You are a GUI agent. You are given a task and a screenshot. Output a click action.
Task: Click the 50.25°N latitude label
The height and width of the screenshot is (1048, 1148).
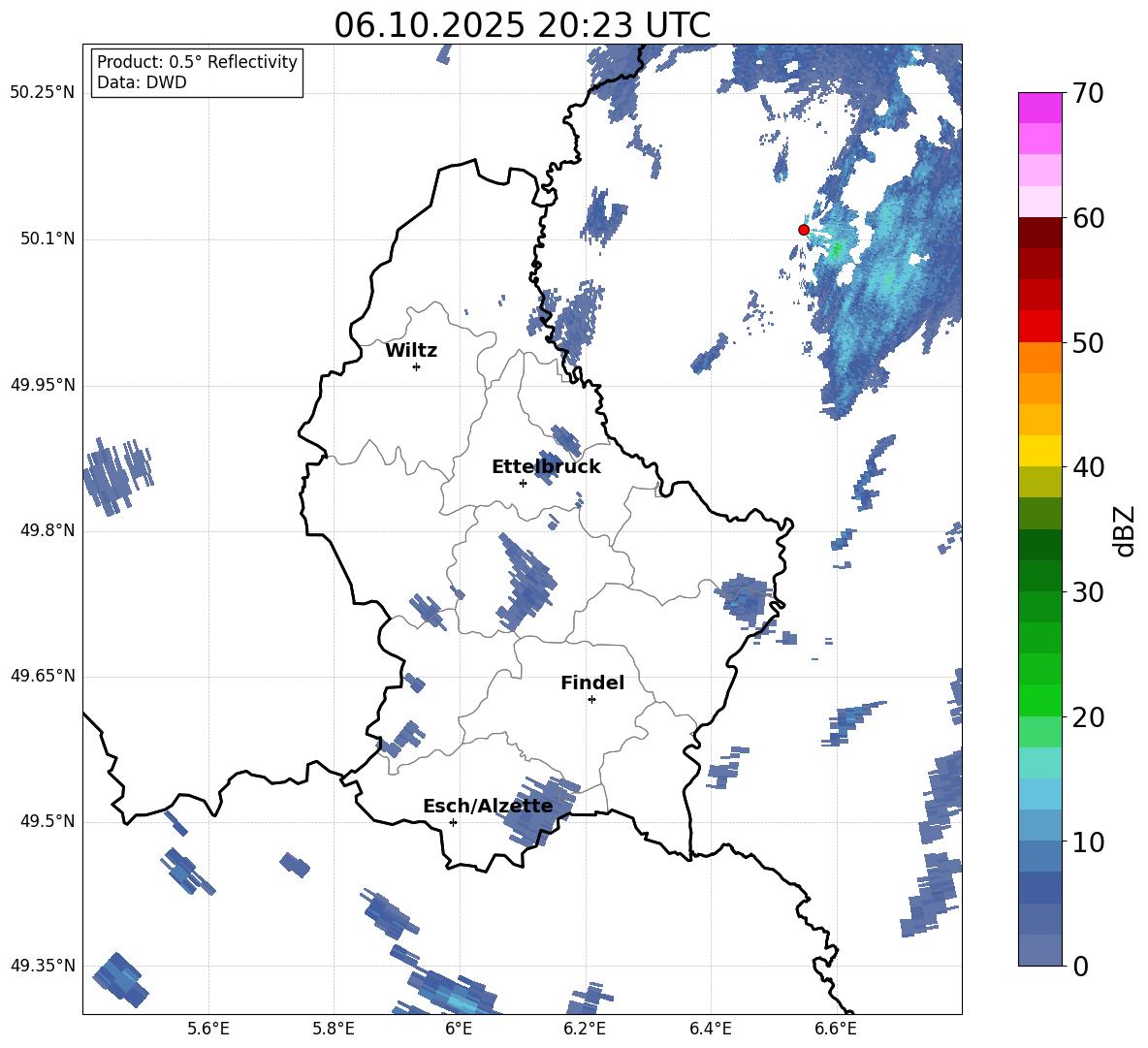(43, 93)
